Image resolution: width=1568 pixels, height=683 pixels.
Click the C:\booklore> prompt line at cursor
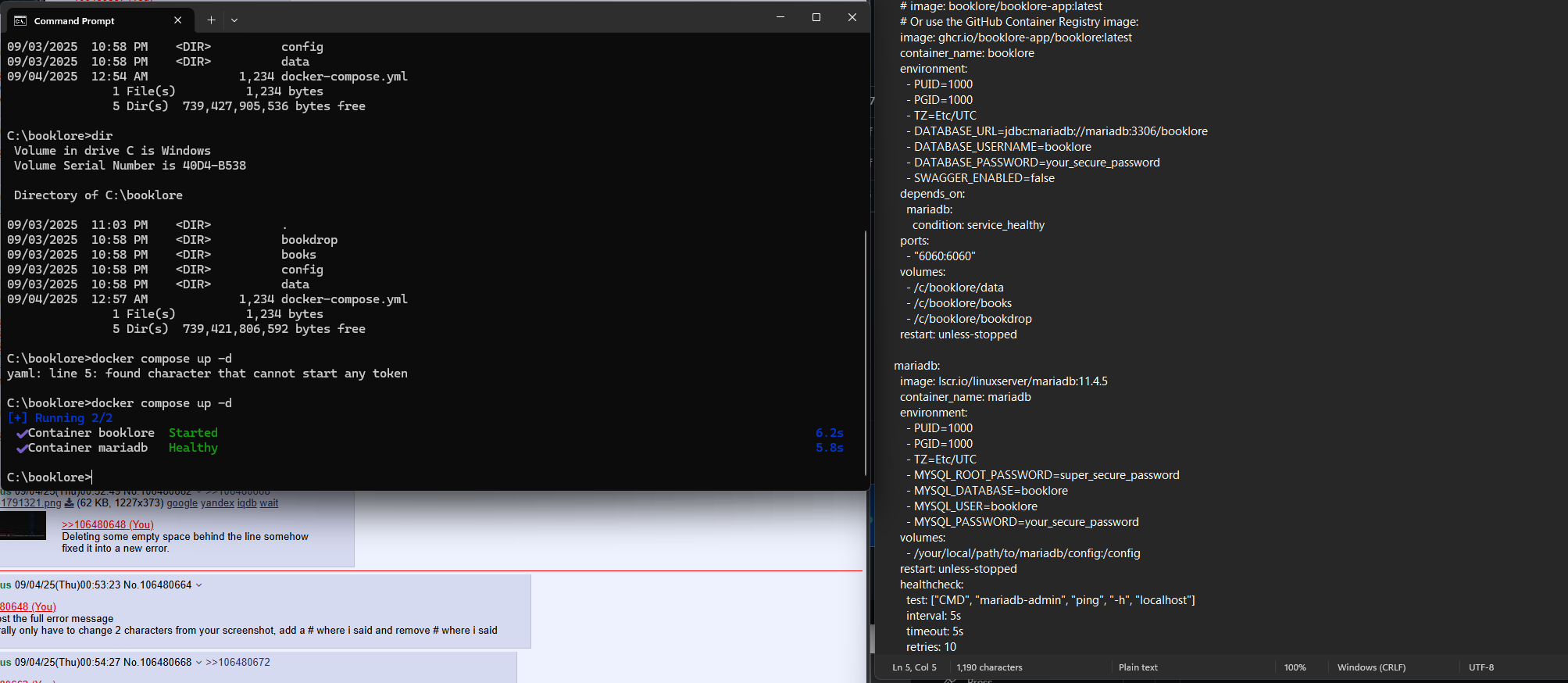[49, 477]
